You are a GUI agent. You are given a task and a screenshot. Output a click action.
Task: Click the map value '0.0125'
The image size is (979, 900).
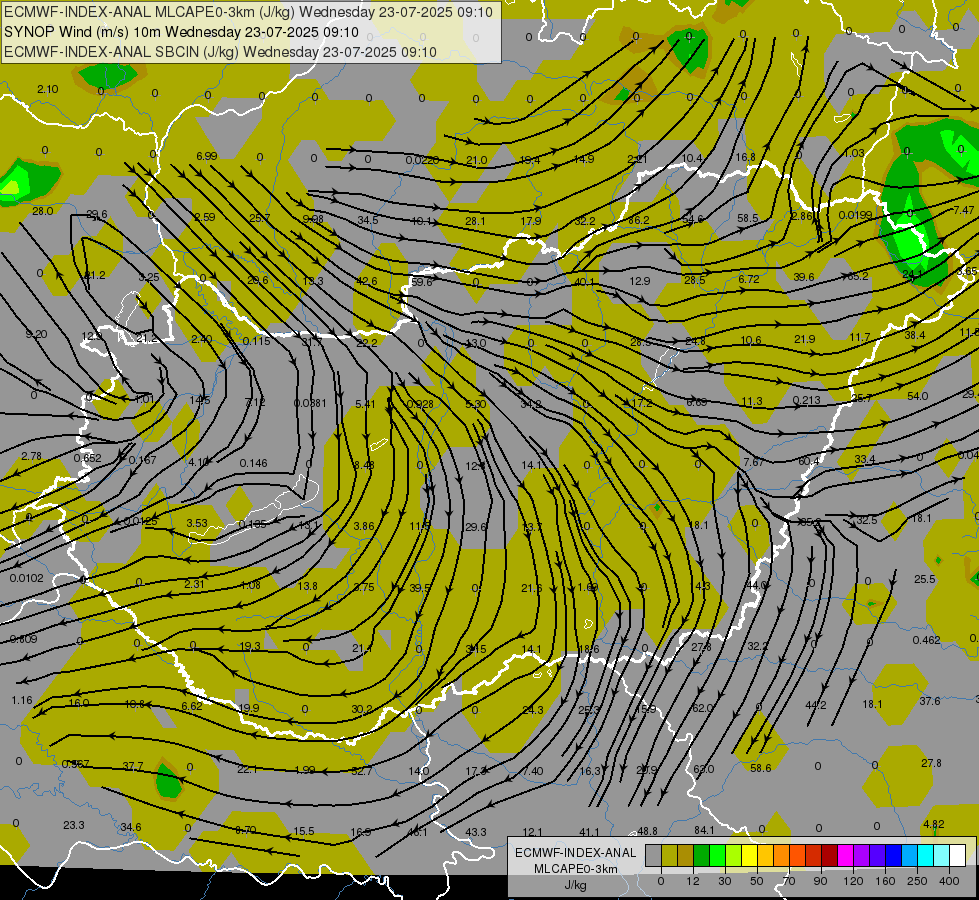(140, 521)
